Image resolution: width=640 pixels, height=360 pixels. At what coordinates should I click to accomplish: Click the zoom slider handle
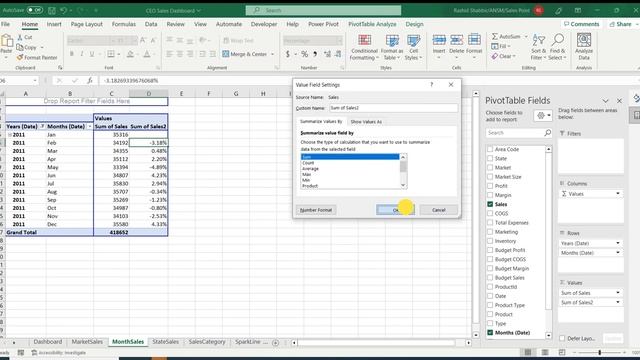click(x=600, y=352)
